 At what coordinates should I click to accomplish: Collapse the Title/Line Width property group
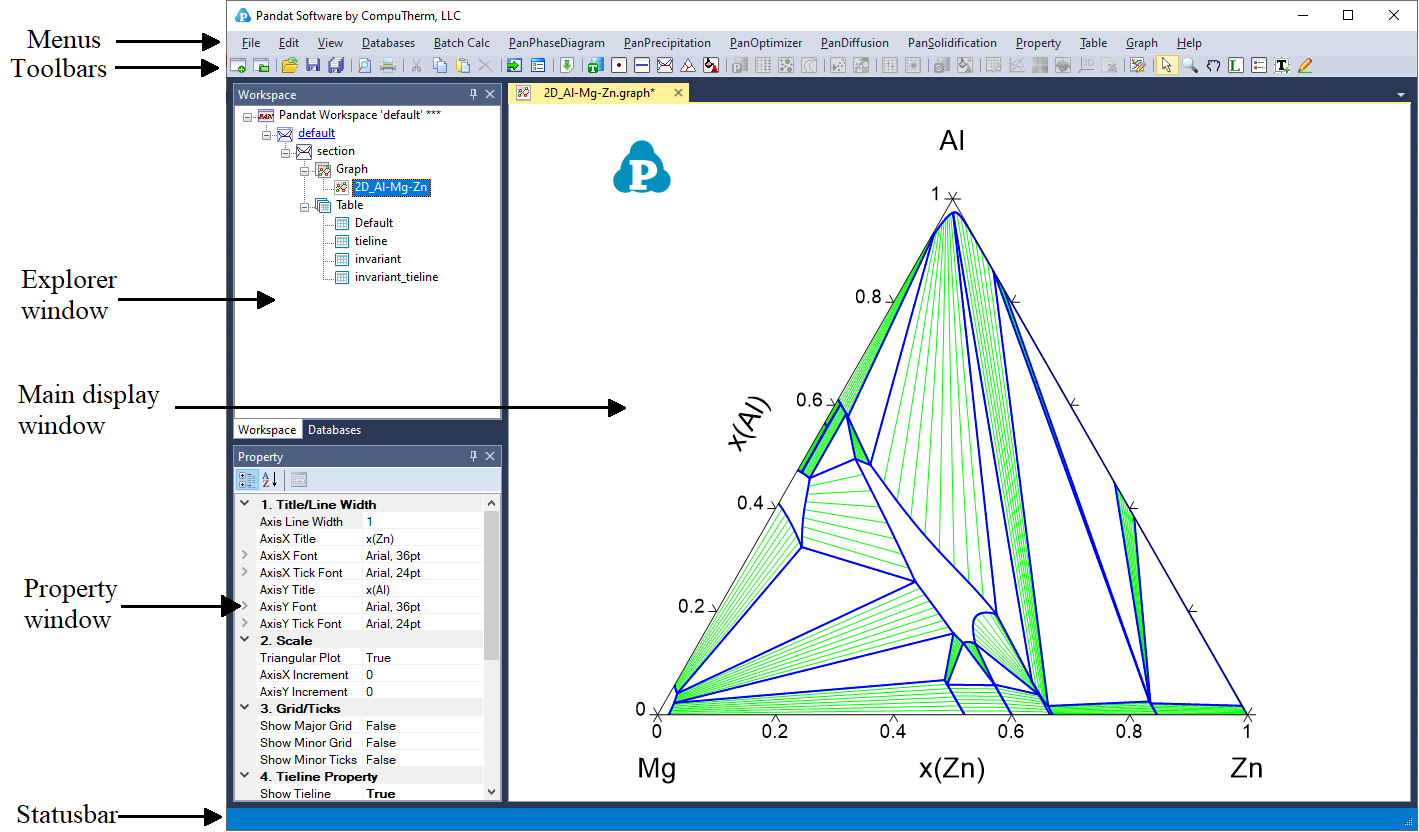245,505
